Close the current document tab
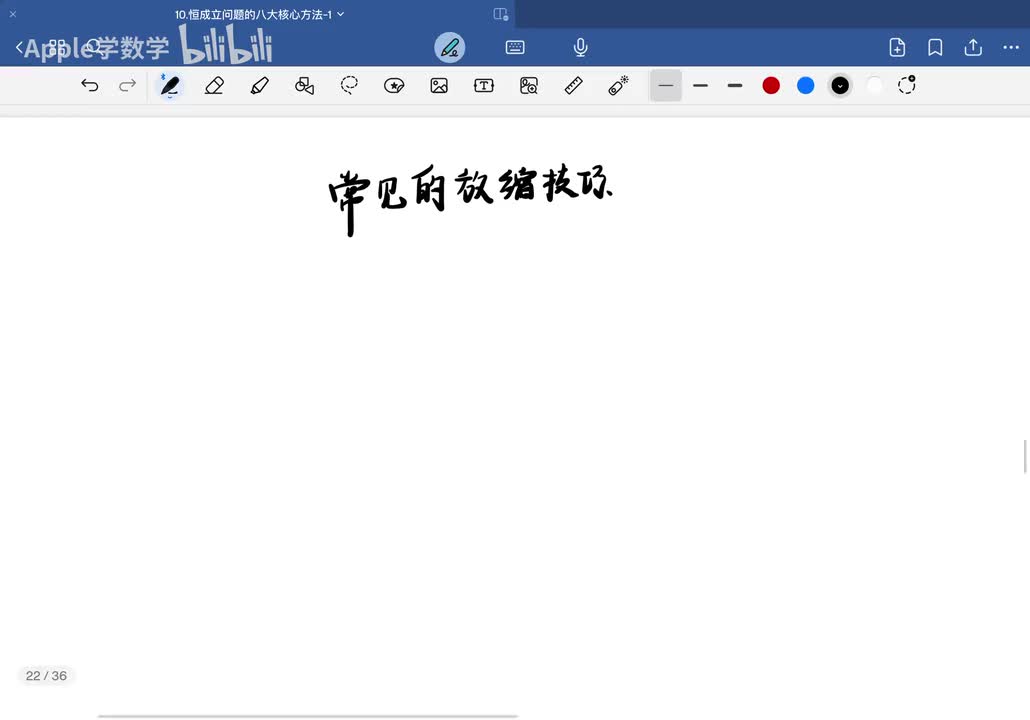Screen dimensions: 1030x720 pyautogui.click(x=12, y=14)
